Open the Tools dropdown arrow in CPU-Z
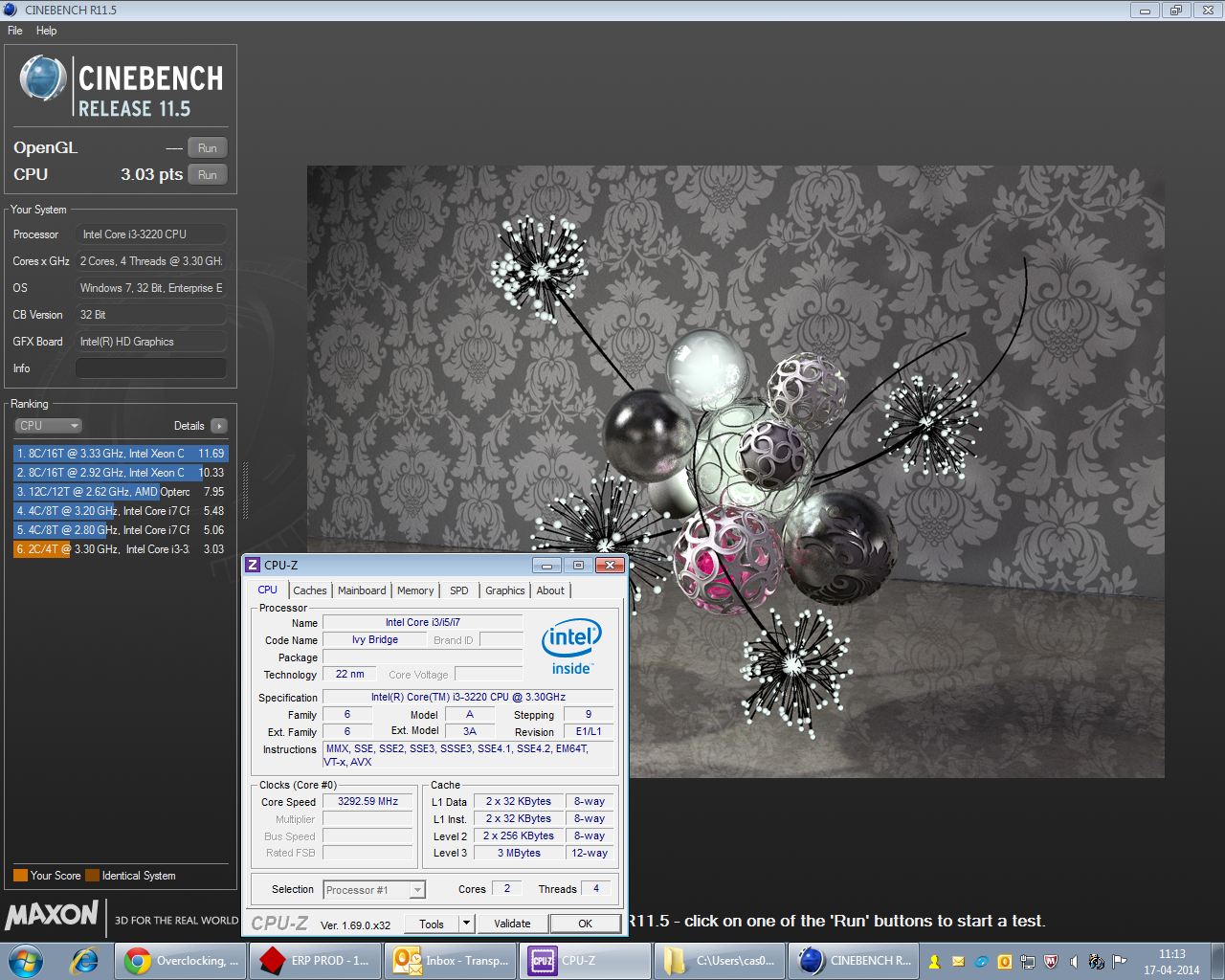The width and height of the screenshot is (1225, 980). (467, 924)
